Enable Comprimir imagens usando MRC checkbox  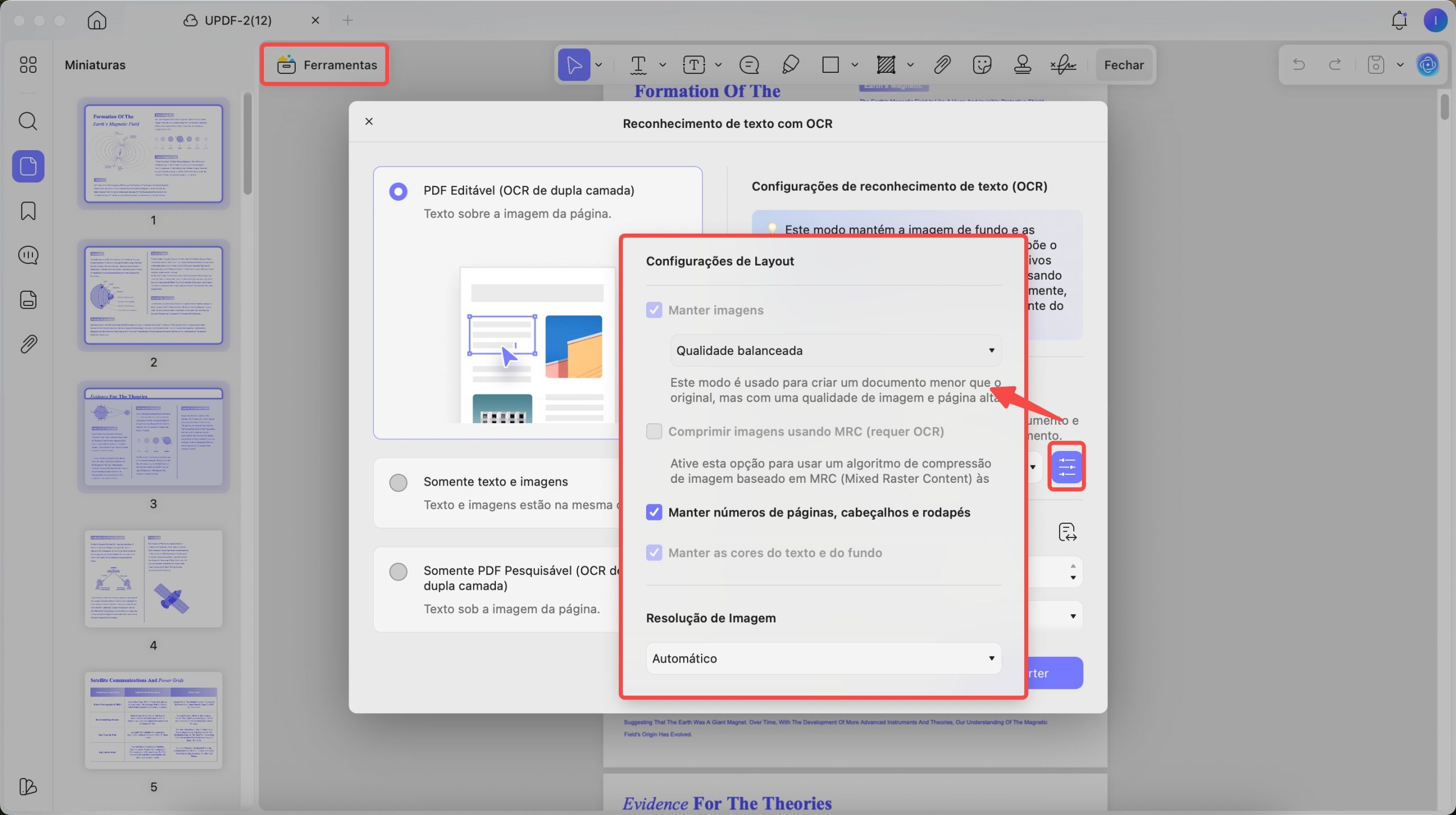click(x=654, y=431)
